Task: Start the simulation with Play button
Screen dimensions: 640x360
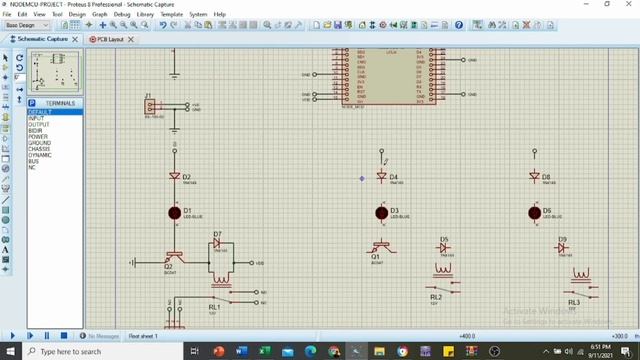Action: (12, 336)
